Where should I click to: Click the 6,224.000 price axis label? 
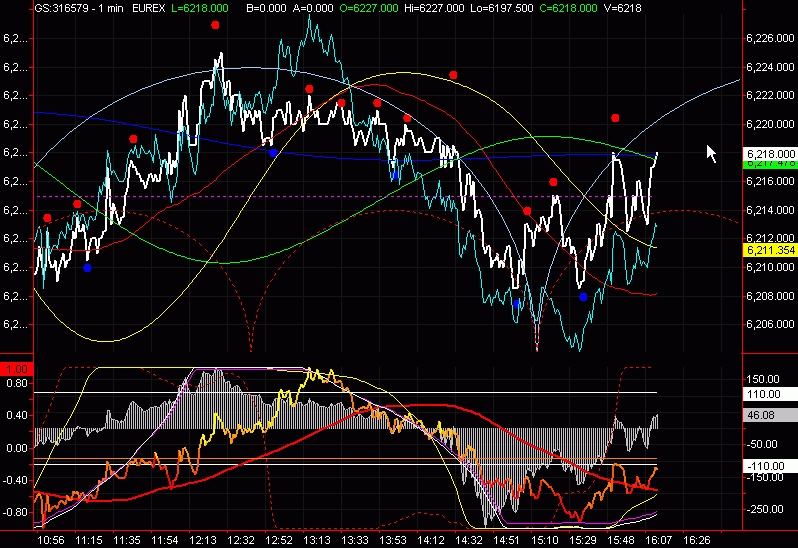click(770, 67)
